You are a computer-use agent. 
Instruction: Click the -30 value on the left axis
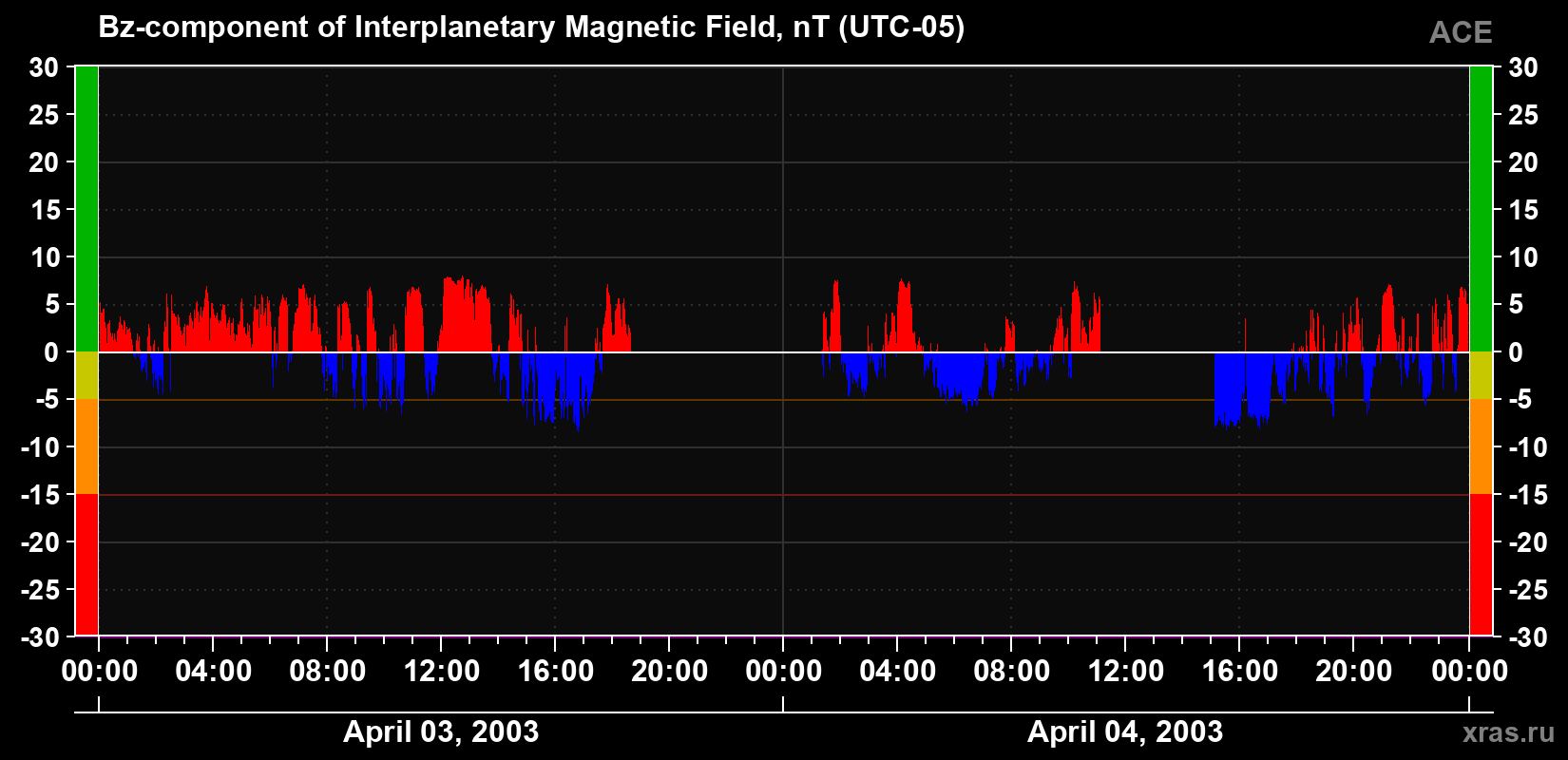pyautogui.click(x=40, y=637)
